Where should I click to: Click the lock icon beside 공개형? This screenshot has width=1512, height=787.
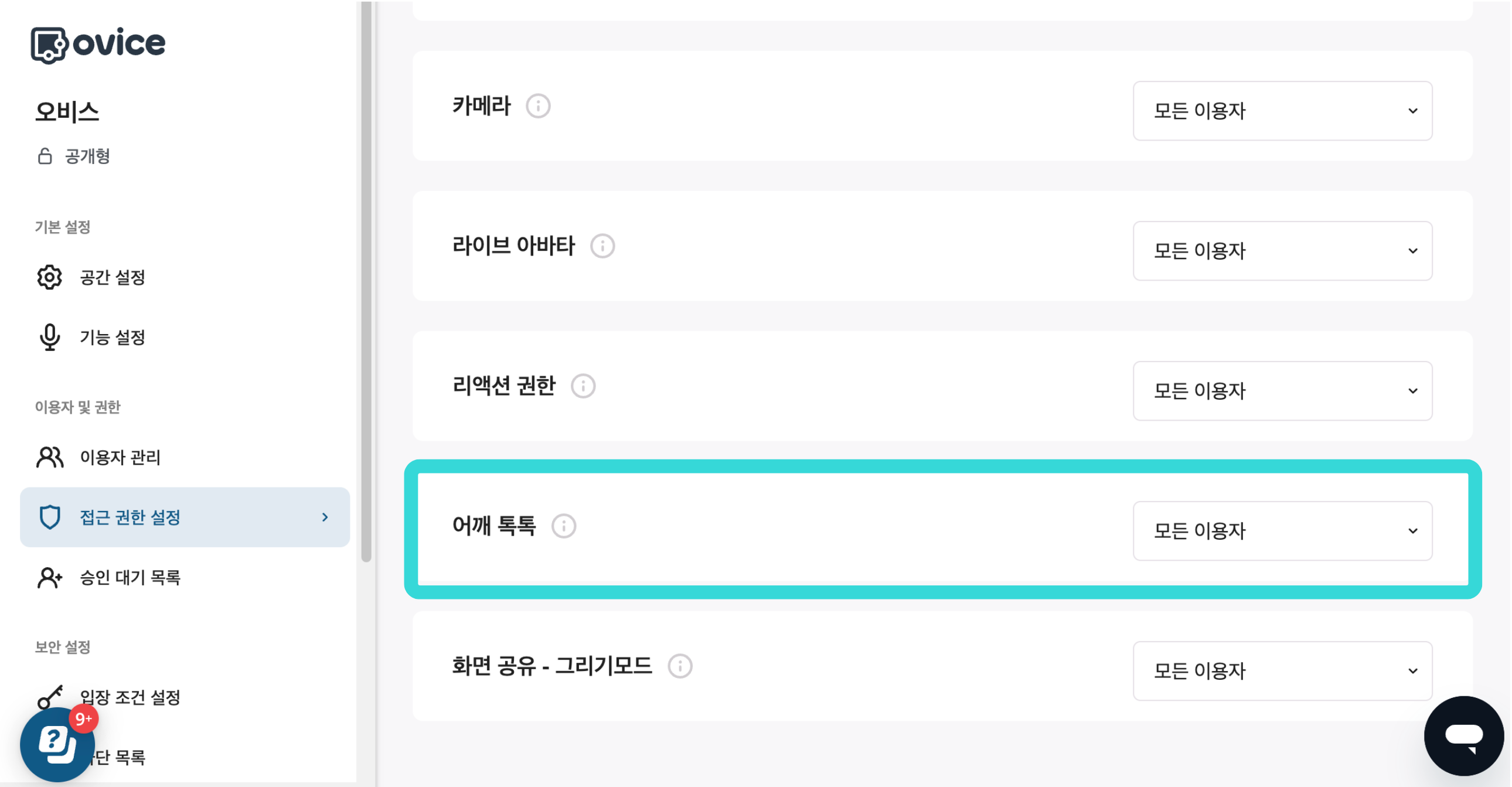[44, 156]
